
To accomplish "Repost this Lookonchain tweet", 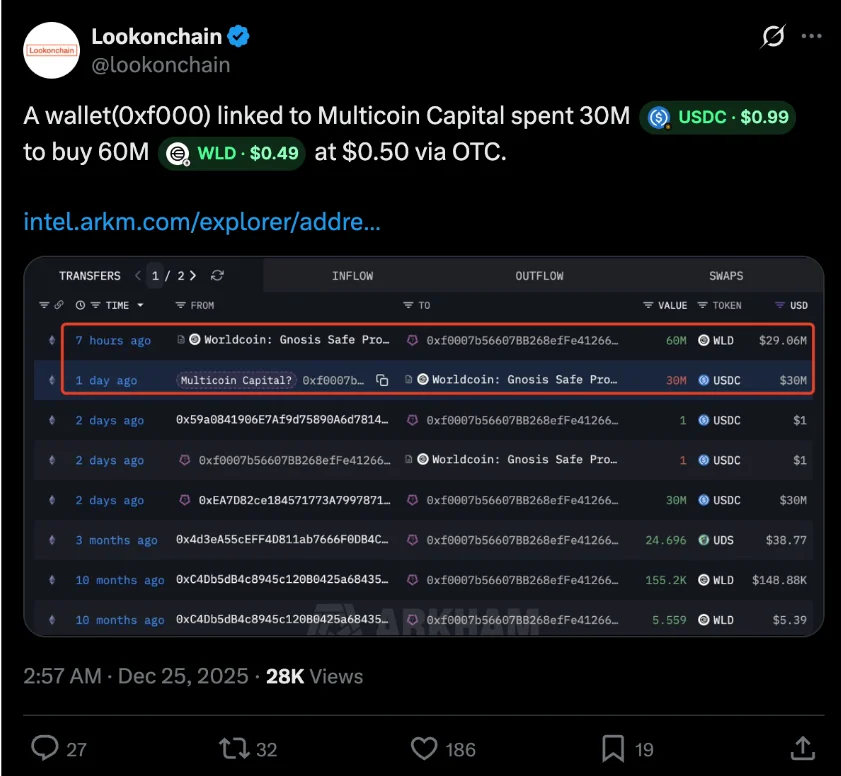I will [233, 748].
